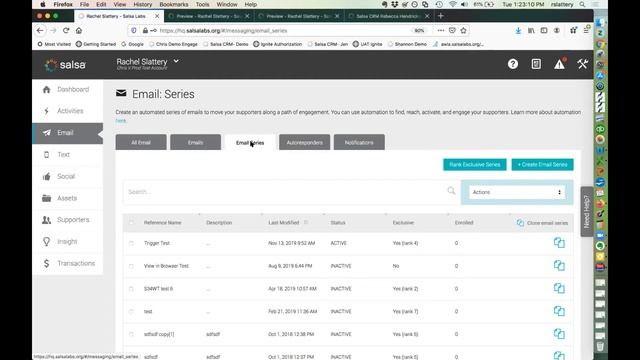The height and width of the screenshot is (360, 640).
Task: Open Insight section in sidebar
Action: (68, 242)
